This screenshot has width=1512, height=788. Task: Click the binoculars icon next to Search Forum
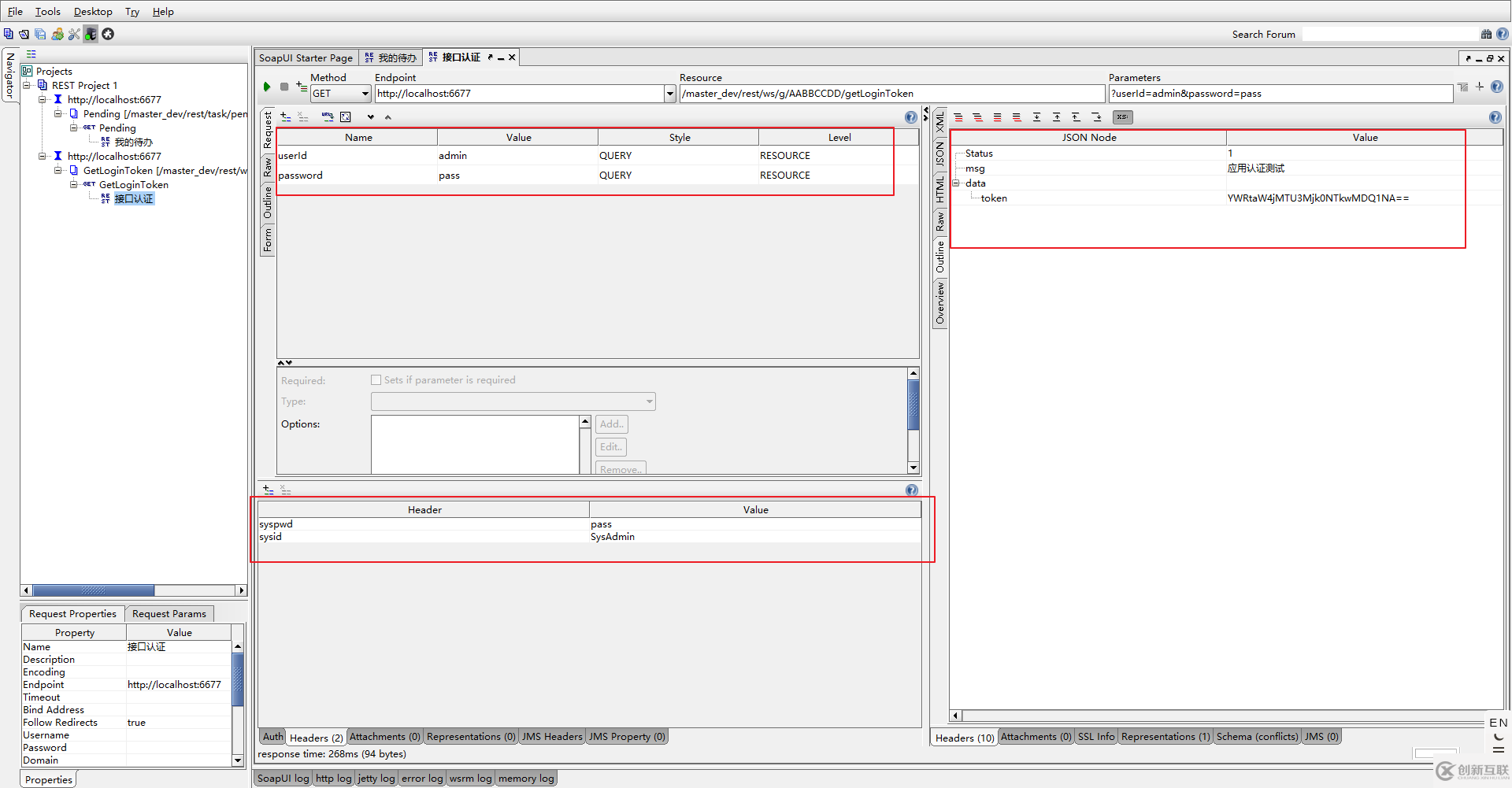tap(1486, 34)
